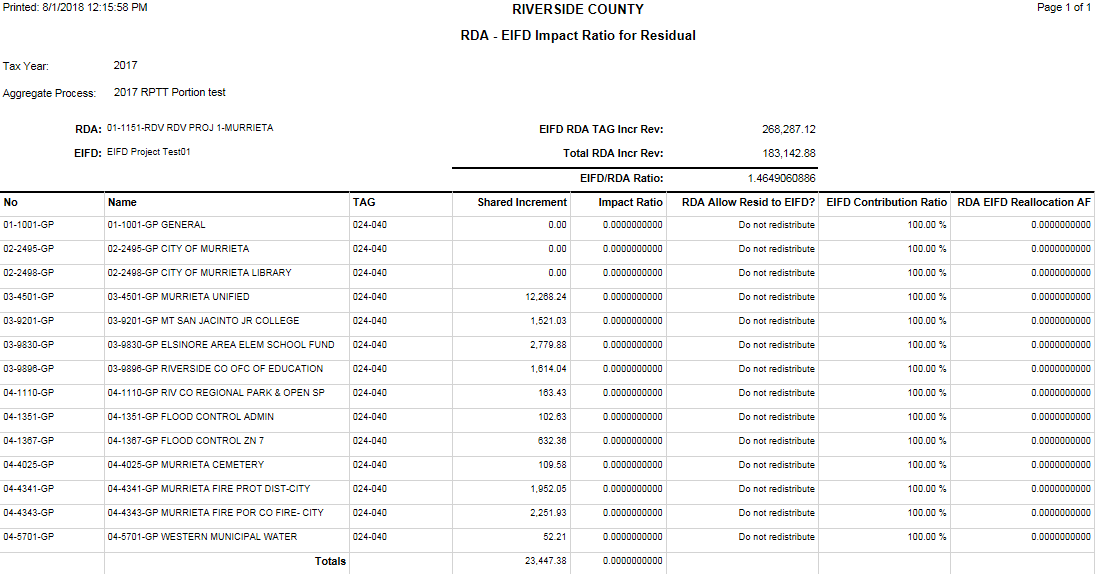Click the report title RDA - EIFD Impact Ratio
Screen dimensions: 1106x574
(577, 35)
